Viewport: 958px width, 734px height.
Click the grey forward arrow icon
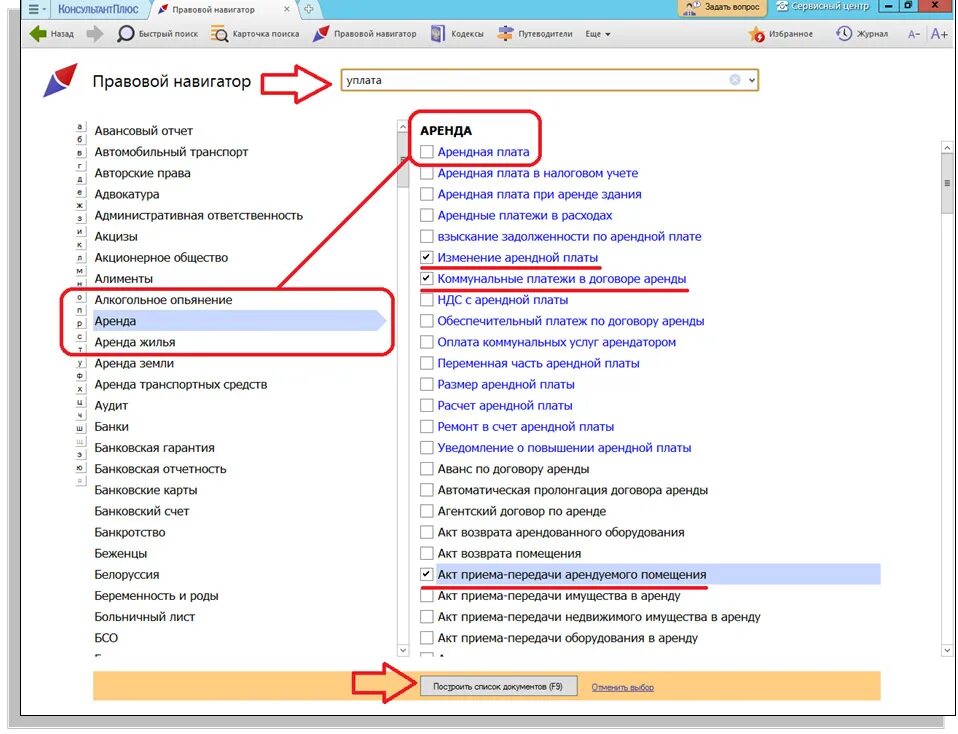[95, 34]
